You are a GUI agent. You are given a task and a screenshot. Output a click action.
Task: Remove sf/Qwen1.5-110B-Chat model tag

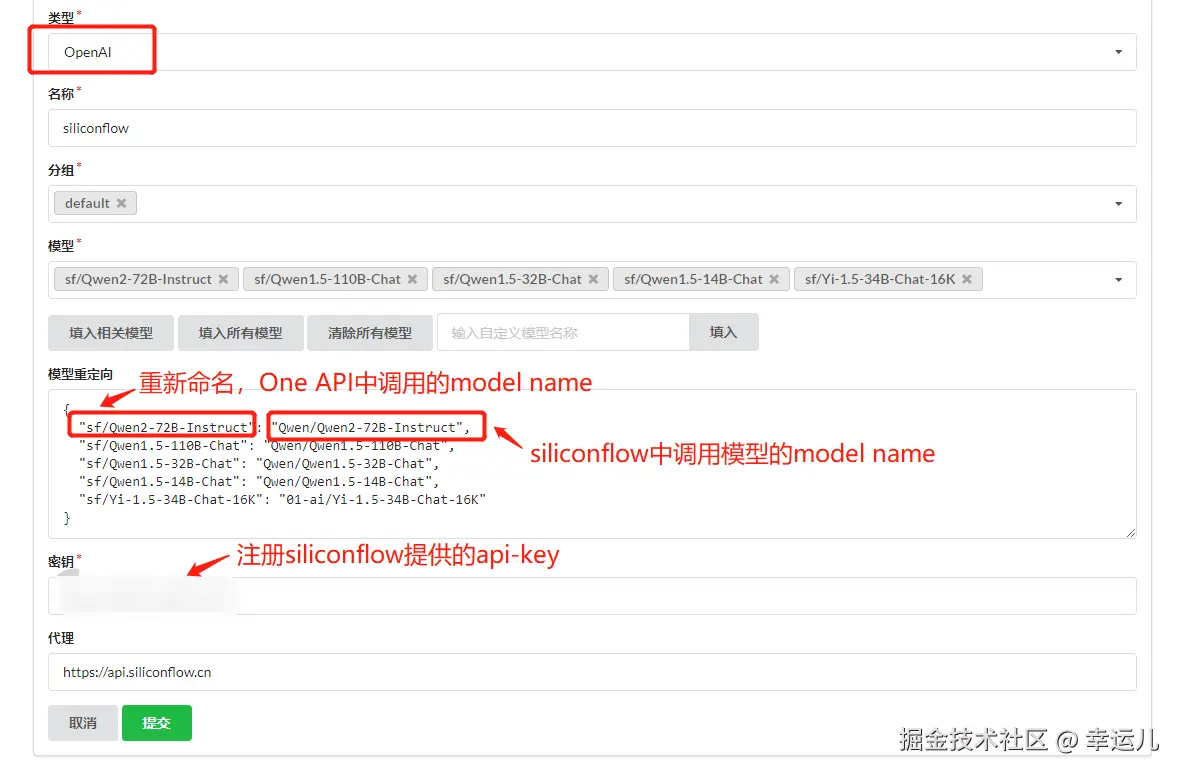[412, 279]
